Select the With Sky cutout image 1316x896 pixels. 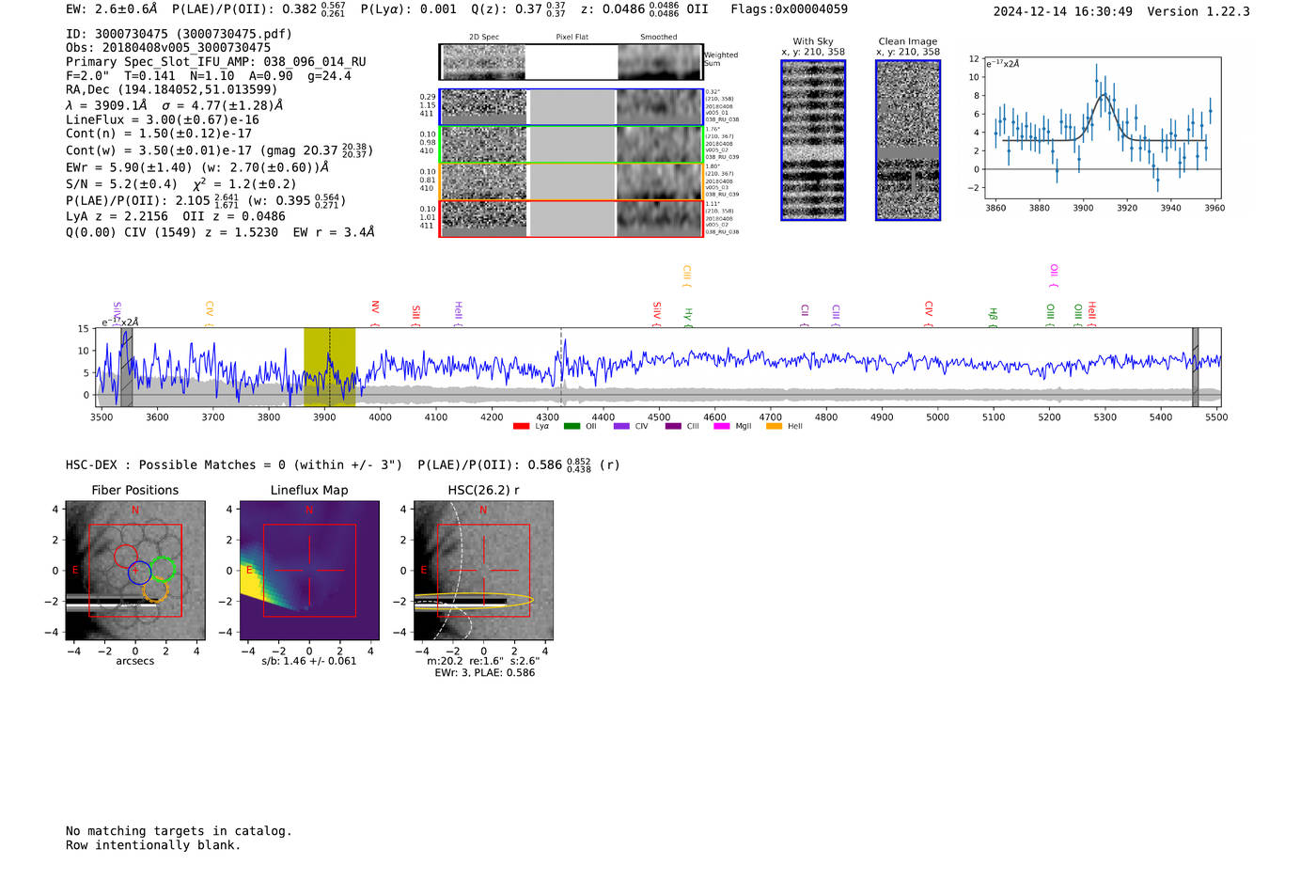click(813, 140)
